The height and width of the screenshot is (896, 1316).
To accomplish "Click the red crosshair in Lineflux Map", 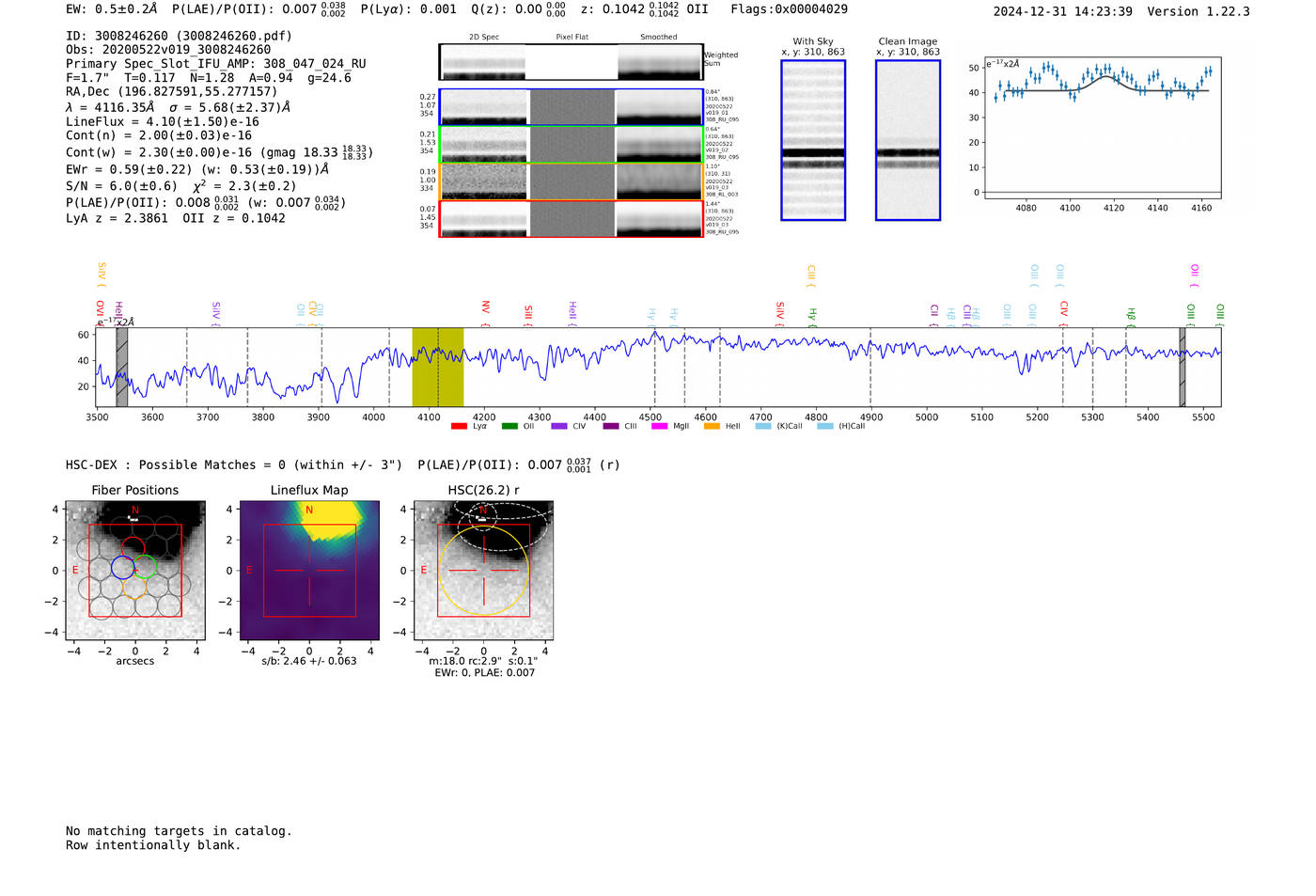I will [309, 571].
